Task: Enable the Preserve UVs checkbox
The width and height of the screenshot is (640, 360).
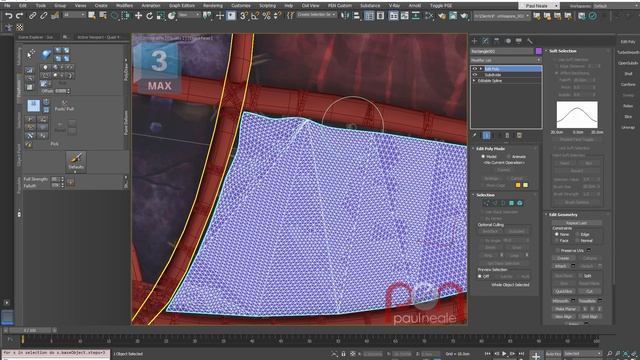Action: (557, 250)
